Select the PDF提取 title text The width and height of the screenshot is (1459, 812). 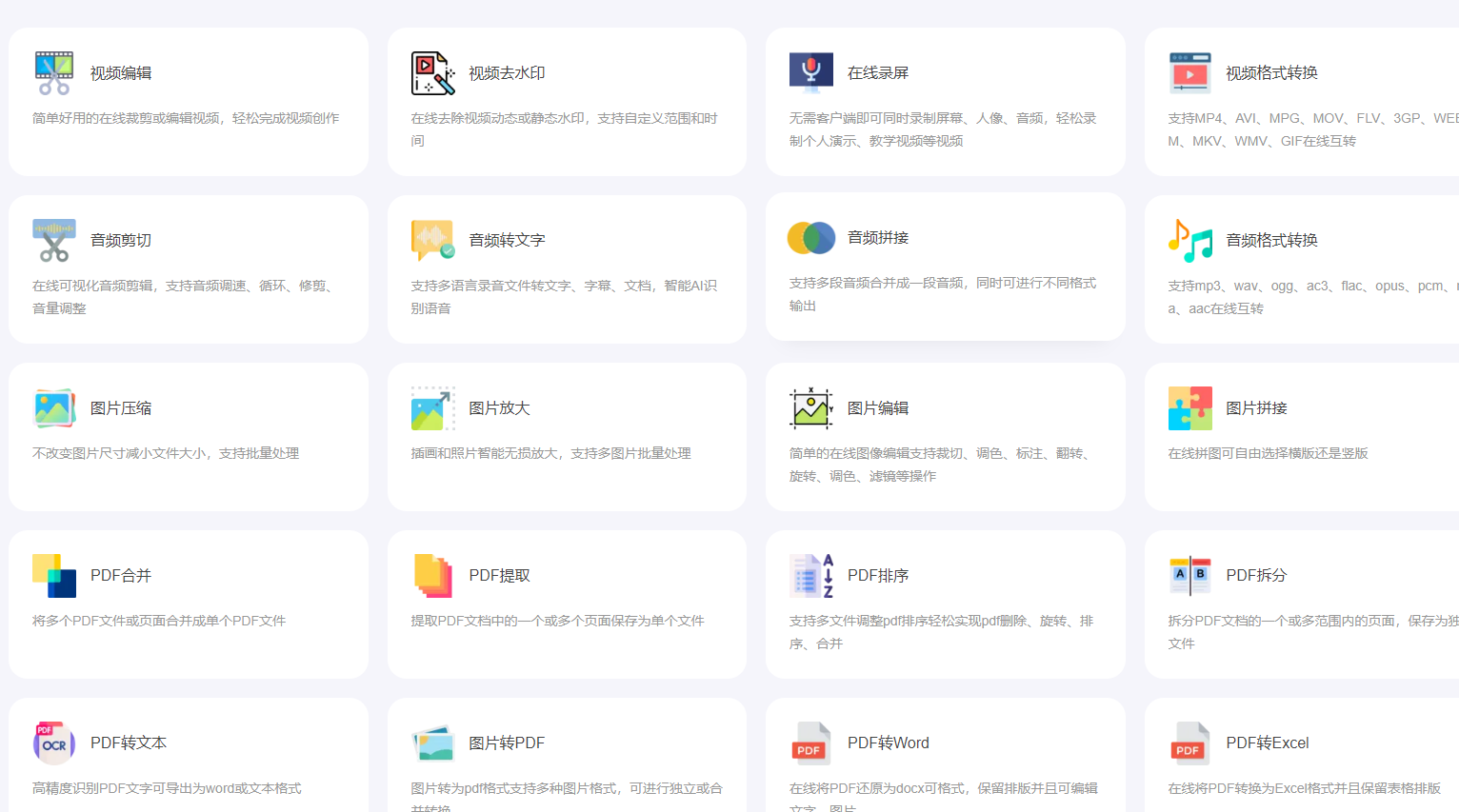click(x=500, y=576)
